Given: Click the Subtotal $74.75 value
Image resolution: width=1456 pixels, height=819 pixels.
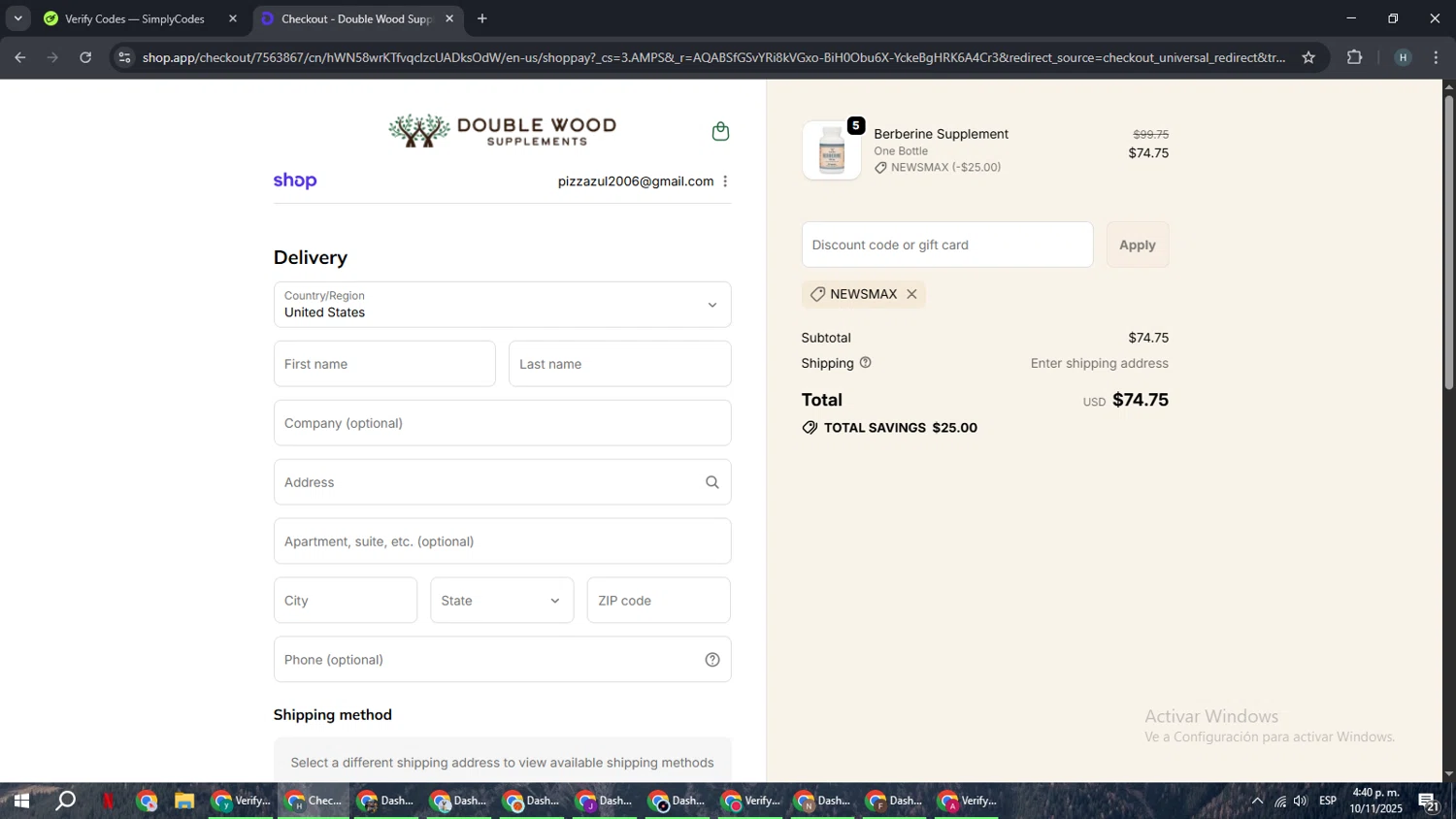Looking at the screenshot, I should pyautogui.click(x=1148, y=338).
